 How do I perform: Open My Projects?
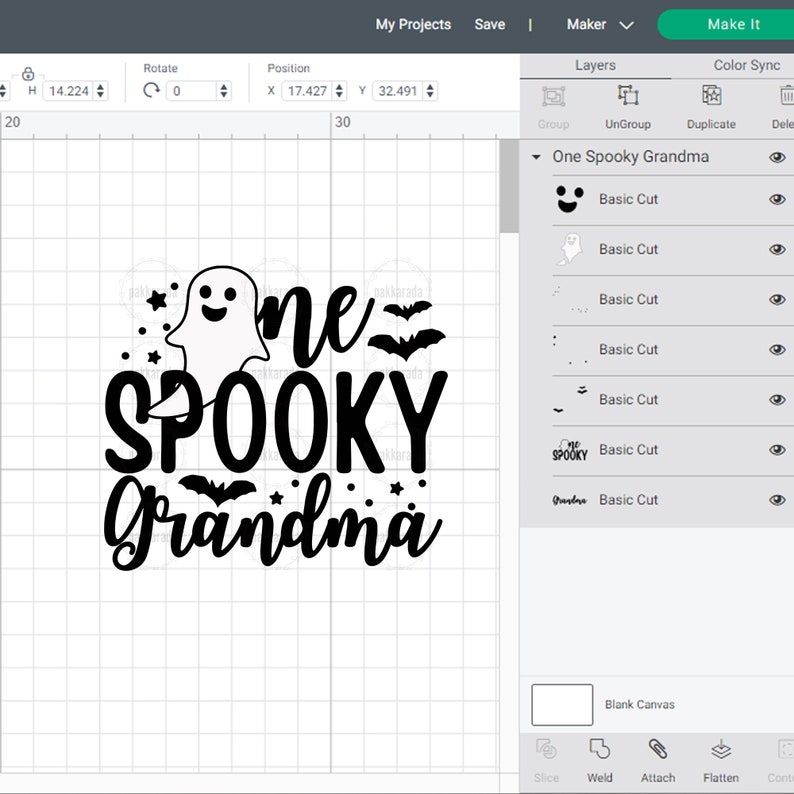pyautogui.click(x=413, y=24)
